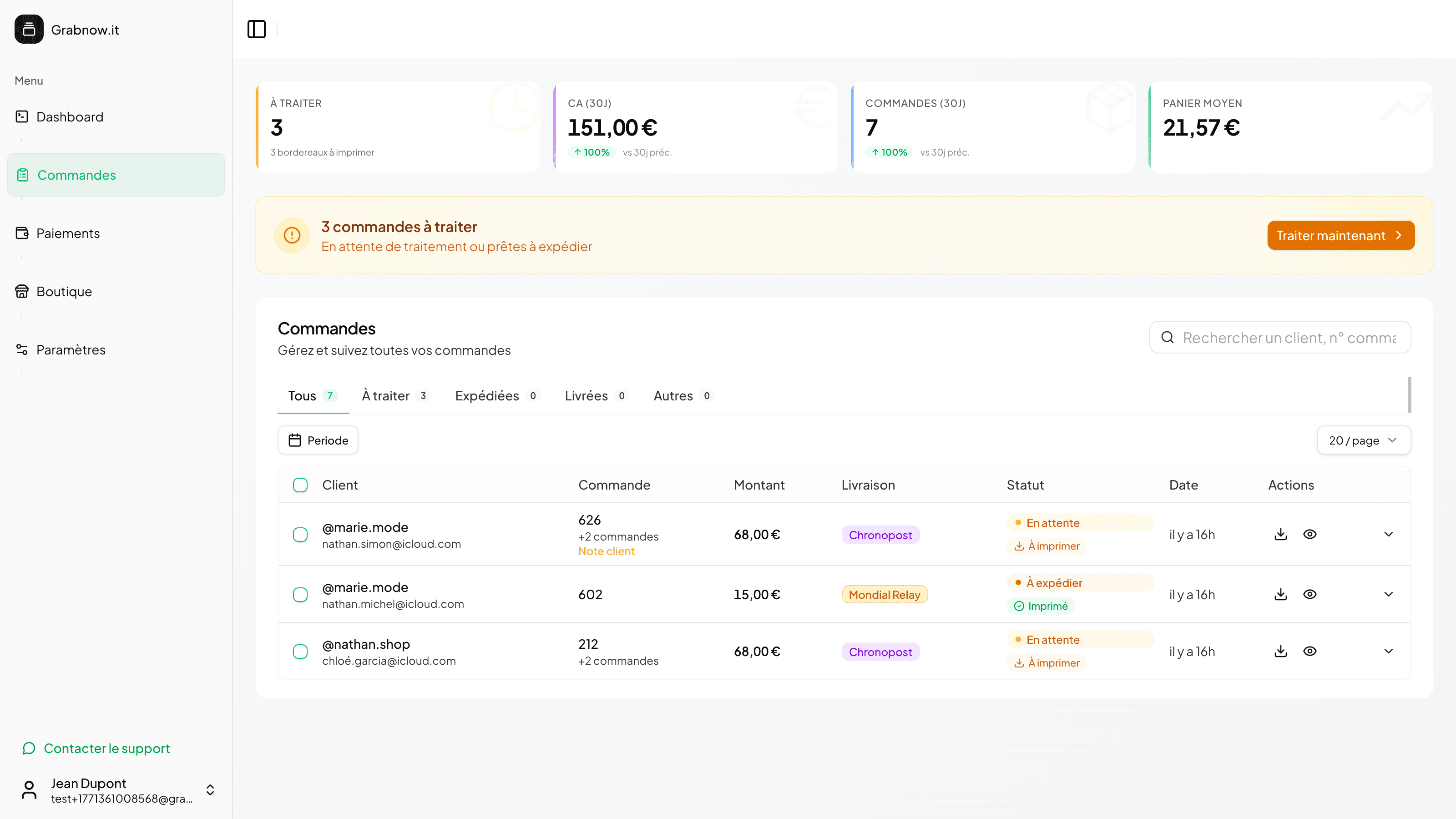Screen dimensions: 1456x819
Task: Select Paiements in the sidebar
Action: (68, 233)
